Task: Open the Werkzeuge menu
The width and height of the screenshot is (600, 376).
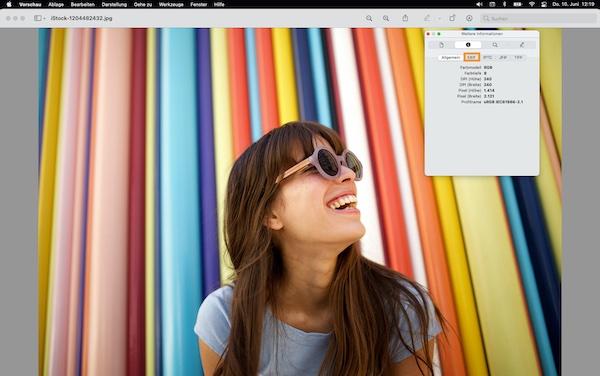Action: (171, 5)
